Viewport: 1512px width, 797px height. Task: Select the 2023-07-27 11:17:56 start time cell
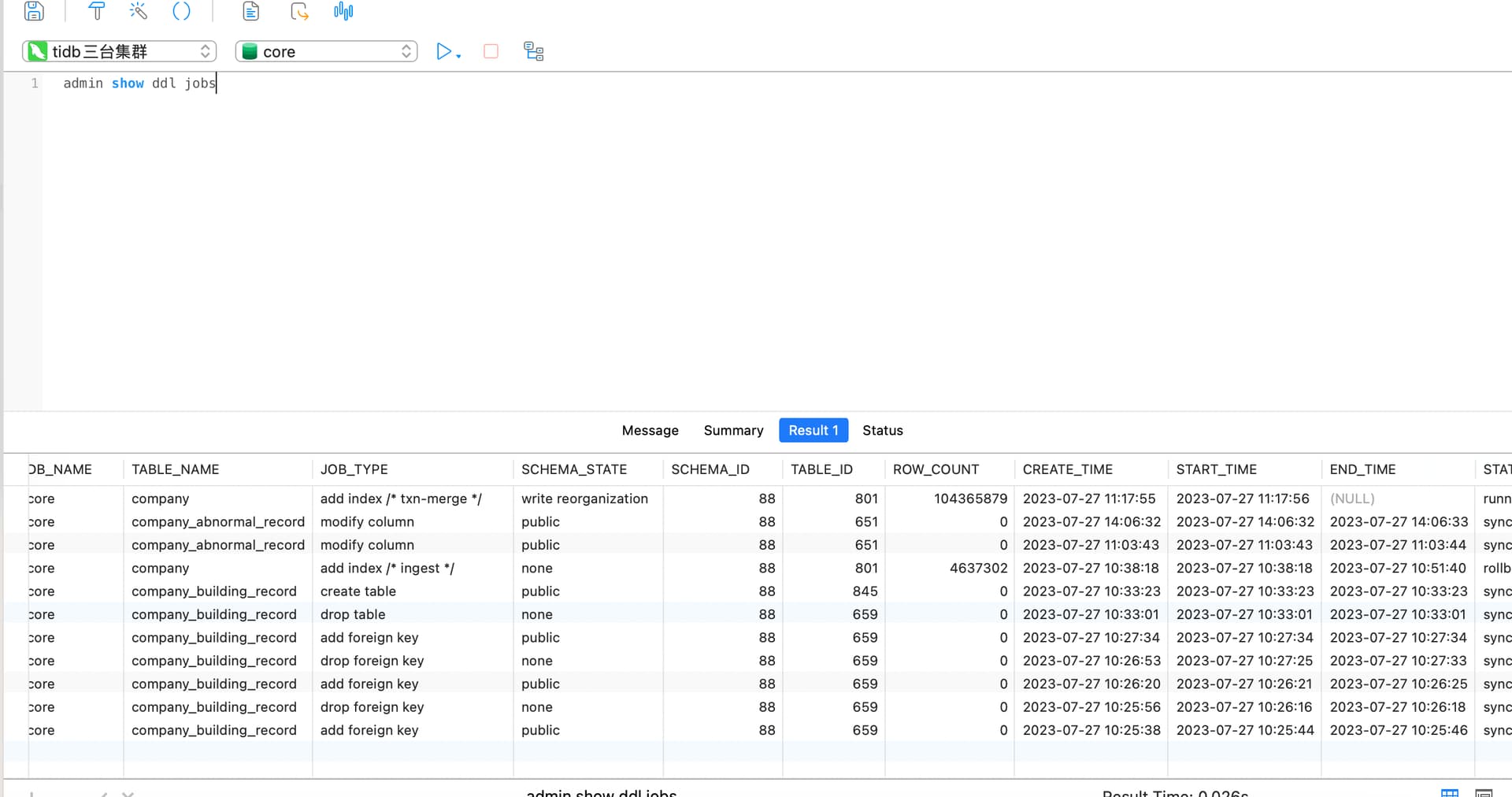1244,499
